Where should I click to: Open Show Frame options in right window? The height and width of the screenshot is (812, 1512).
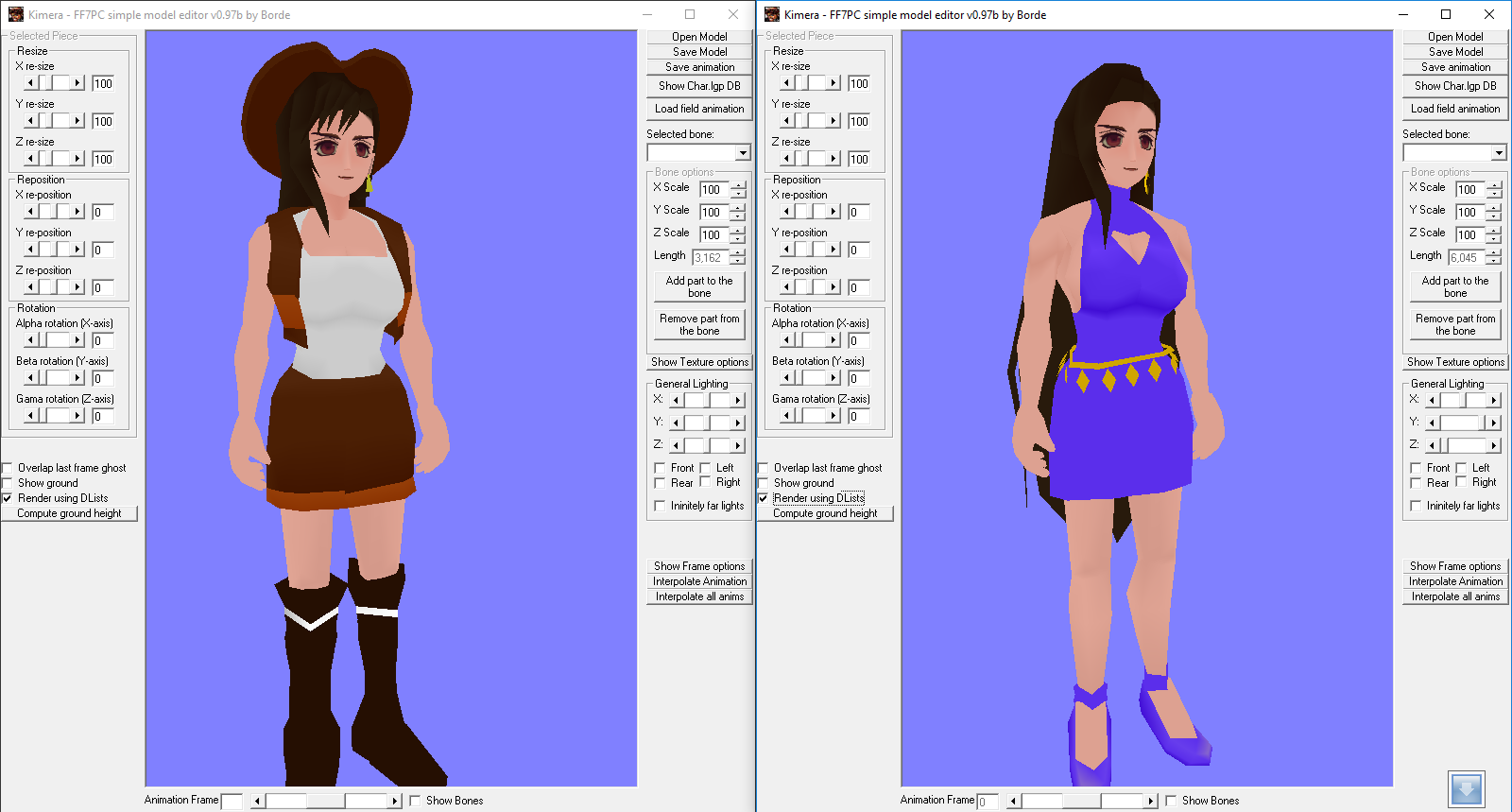[x=1455, y=566]
